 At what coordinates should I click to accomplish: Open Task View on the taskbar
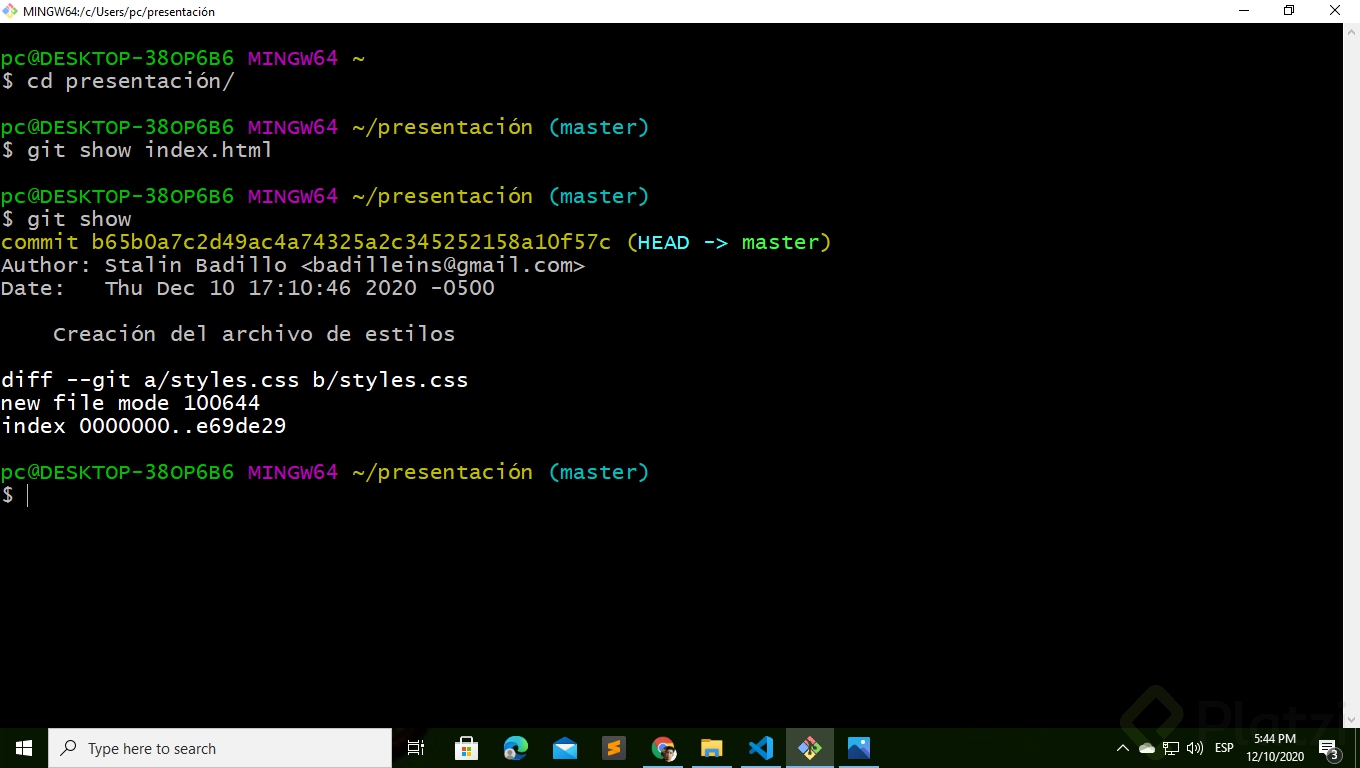point(416,748)
